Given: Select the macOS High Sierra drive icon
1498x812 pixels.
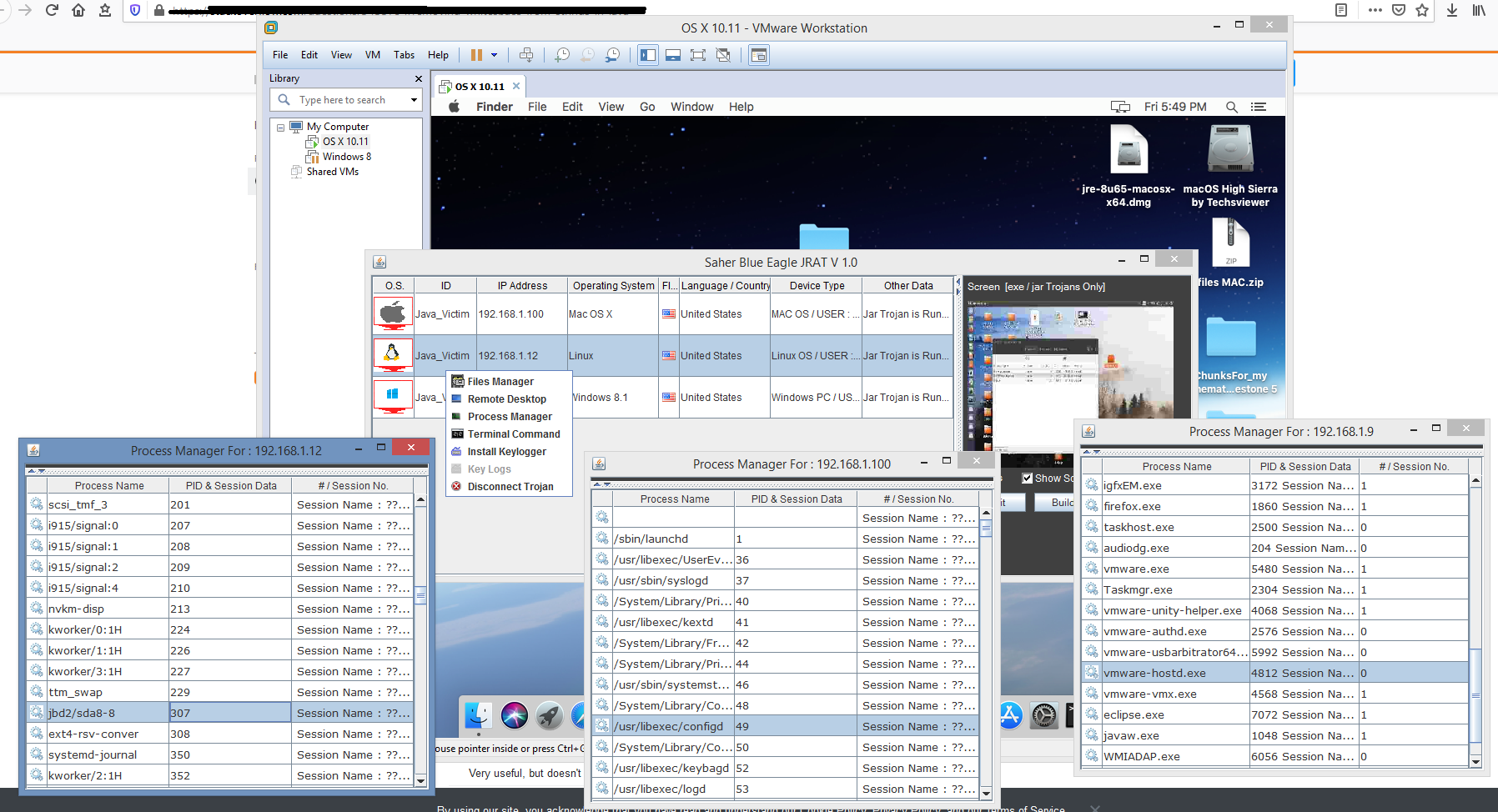Looking at the screenshot, I should 1230,165.
